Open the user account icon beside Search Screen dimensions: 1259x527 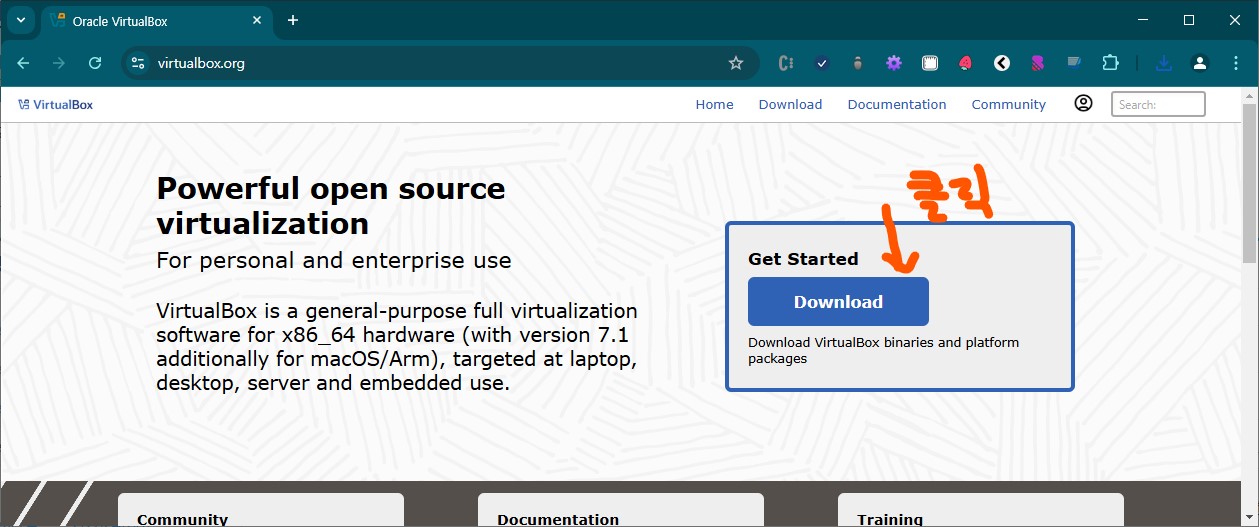(1083, 103)
